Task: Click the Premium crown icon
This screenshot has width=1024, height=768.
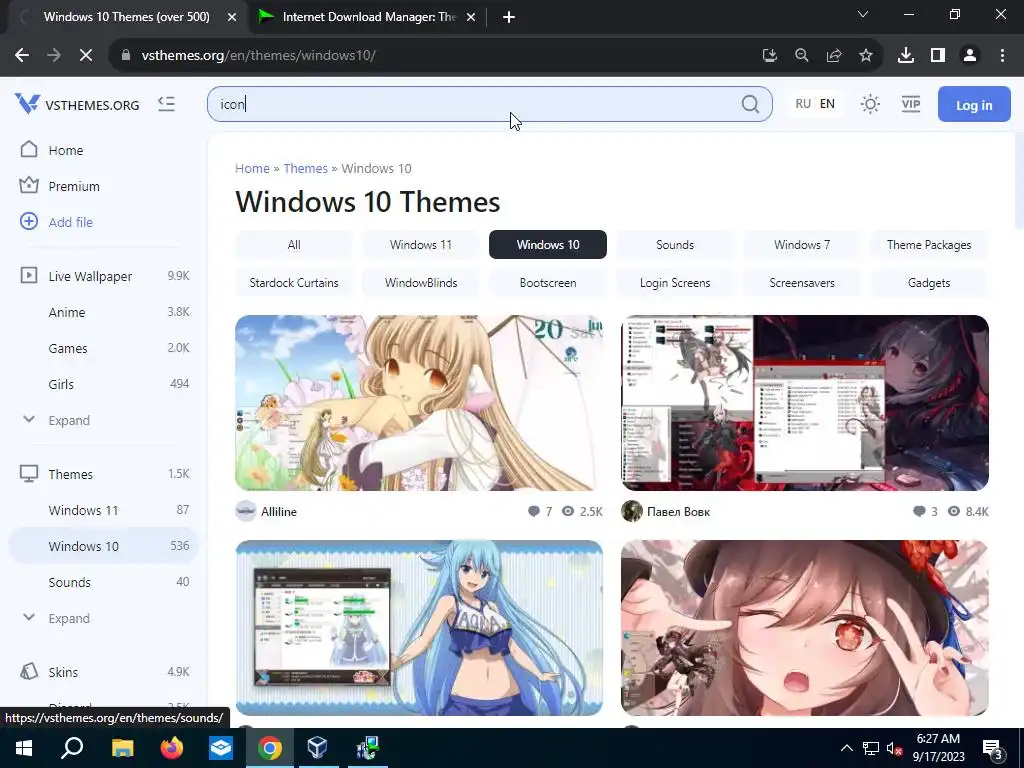Action: tap(29, 185)
